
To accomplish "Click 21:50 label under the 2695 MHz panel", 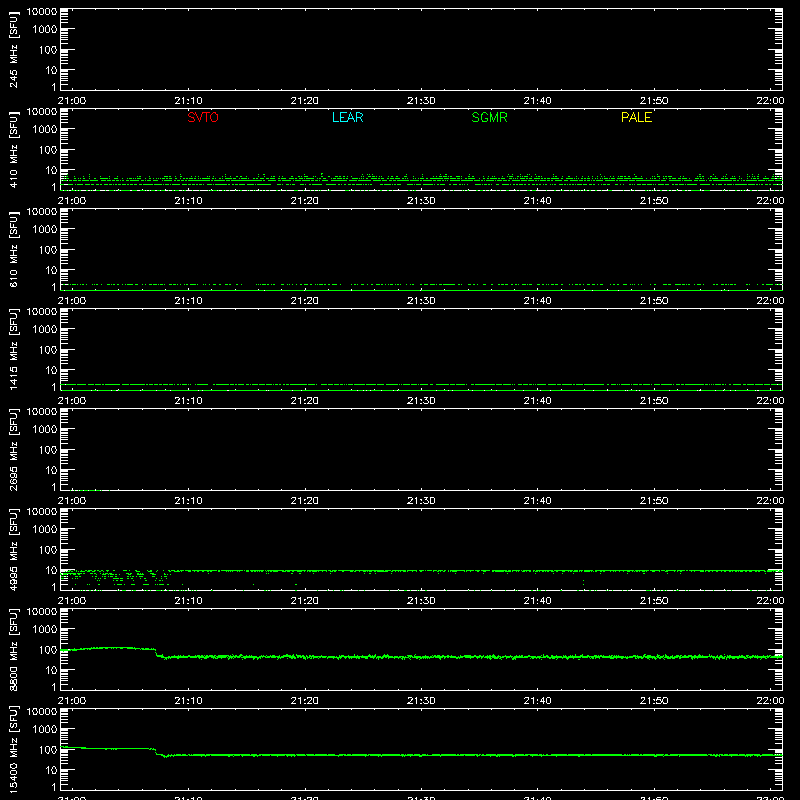I will pyautogui.click(x=654, y=501).
